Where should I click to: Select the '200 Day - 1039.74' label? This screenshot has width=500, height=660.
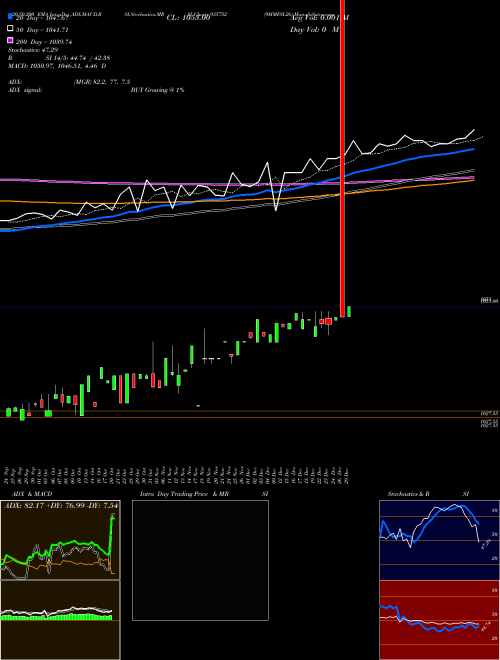(x=44, y=42)
